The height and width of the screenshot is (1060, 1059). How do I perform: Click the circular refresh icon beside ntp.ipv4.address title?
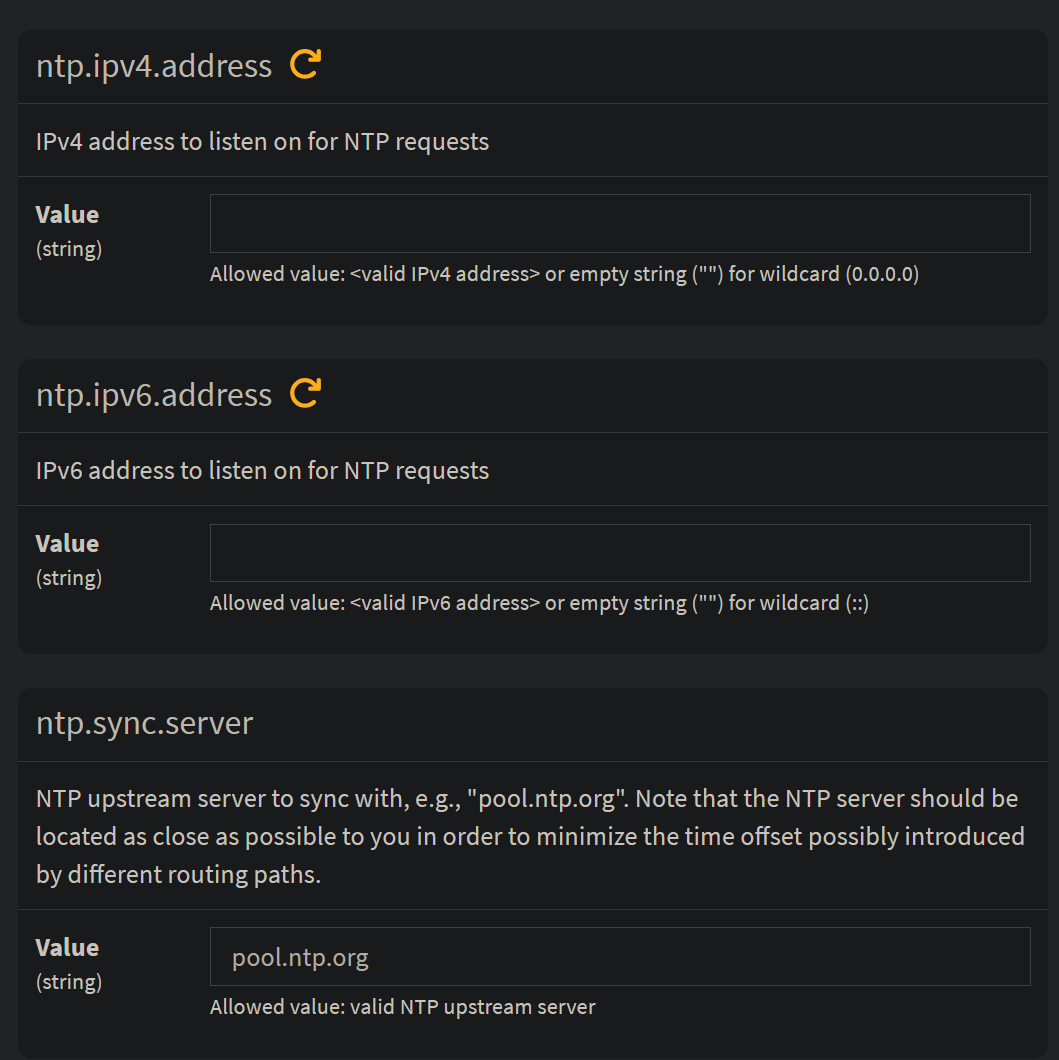pyautogui.click(x=304, y=62)
